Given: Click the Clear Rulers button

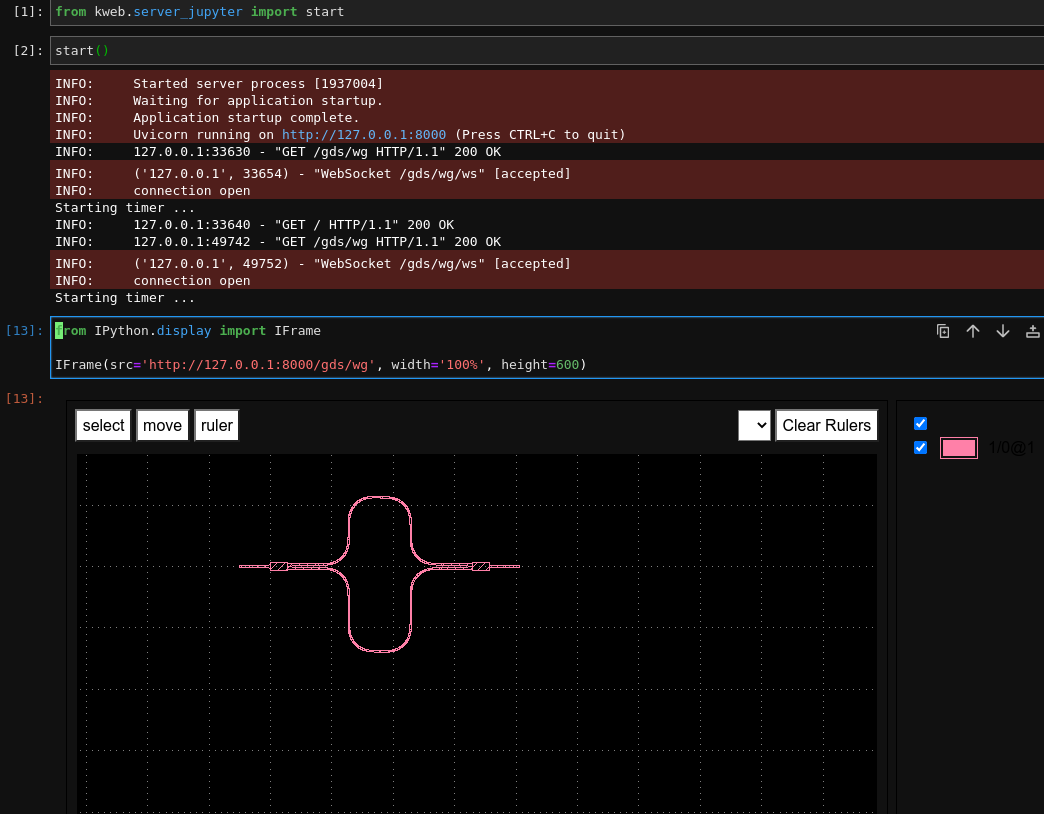Looking at the screenshot, I should pyautogui.click(x=826, y=425).
